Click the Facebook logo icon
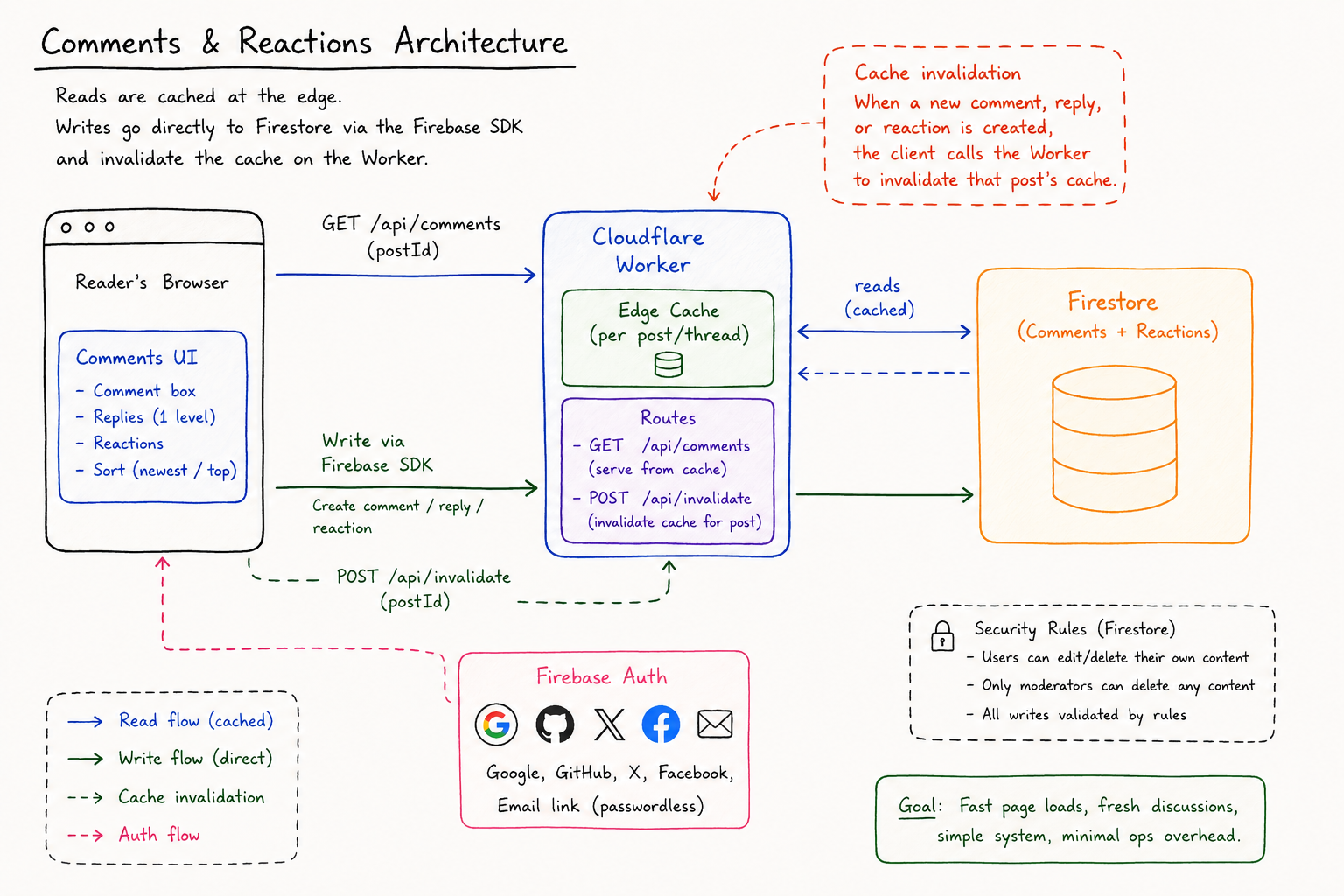Image resolution: width=1344 pixels, height=896 pixels. tap(661, 724)
